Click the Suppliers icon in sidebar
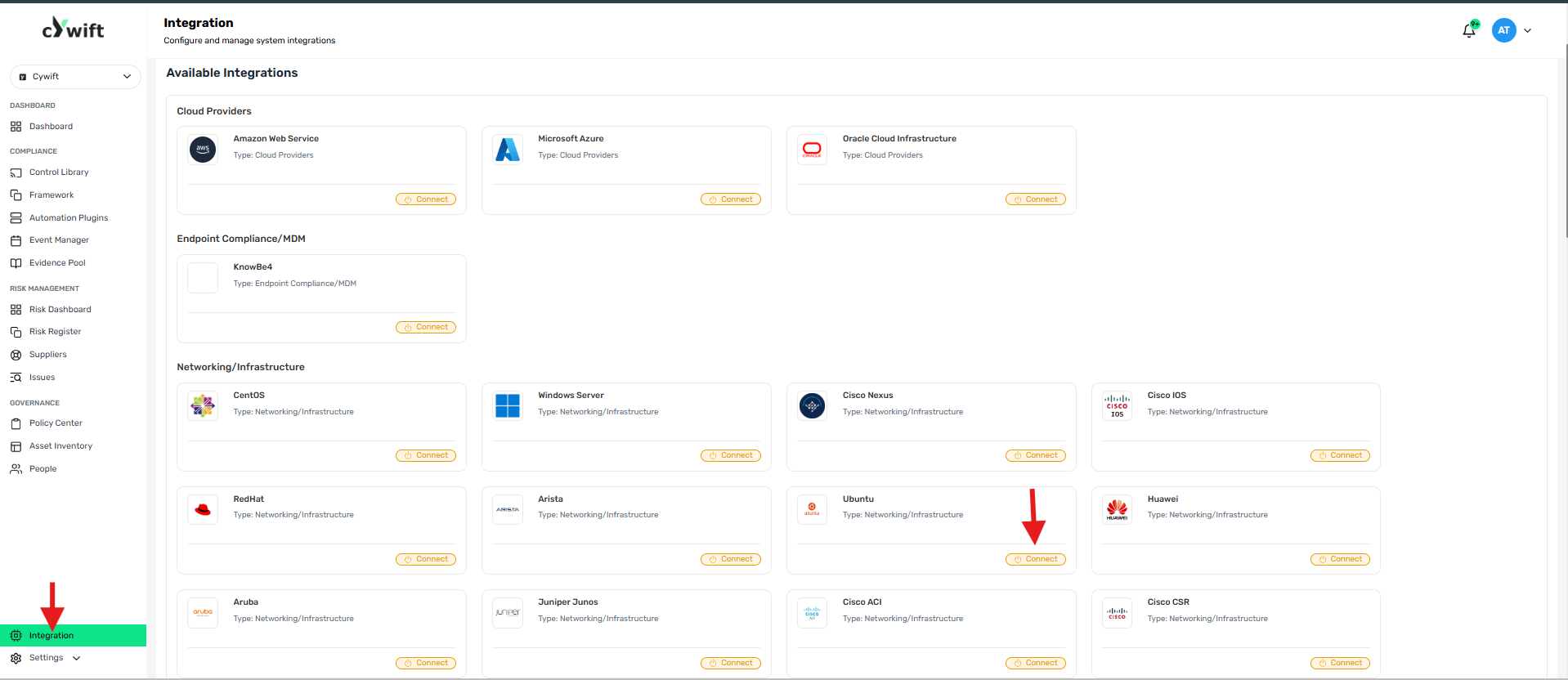The image size is (1568, 680). (16, 355)
